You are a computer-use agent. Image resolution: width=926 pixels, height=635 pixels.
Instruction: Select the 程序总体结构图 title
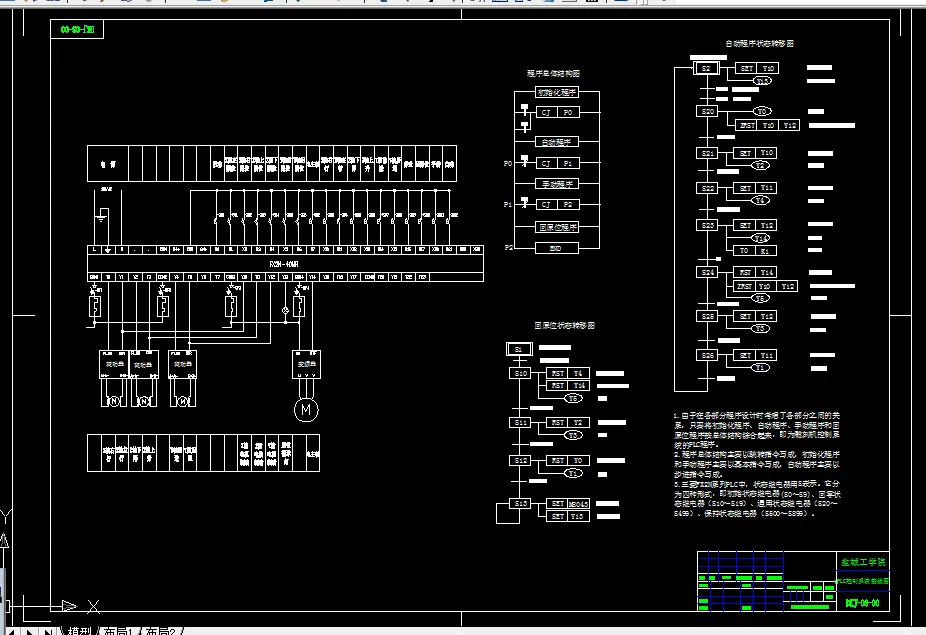pos(553,73)
